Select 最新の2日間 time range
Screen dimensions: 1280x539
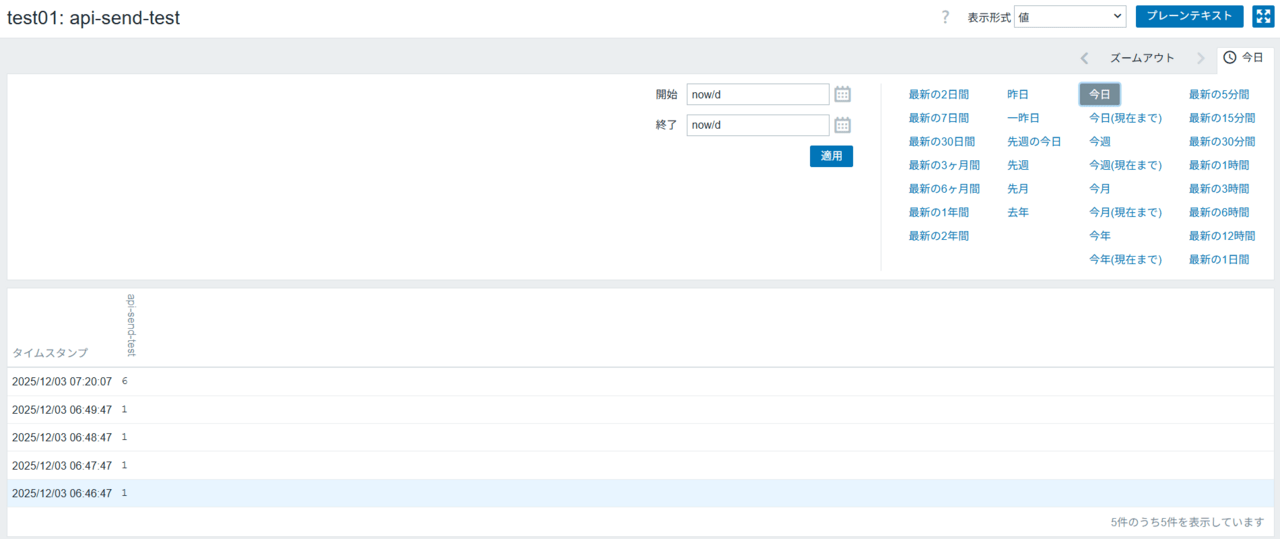[938, 94]
